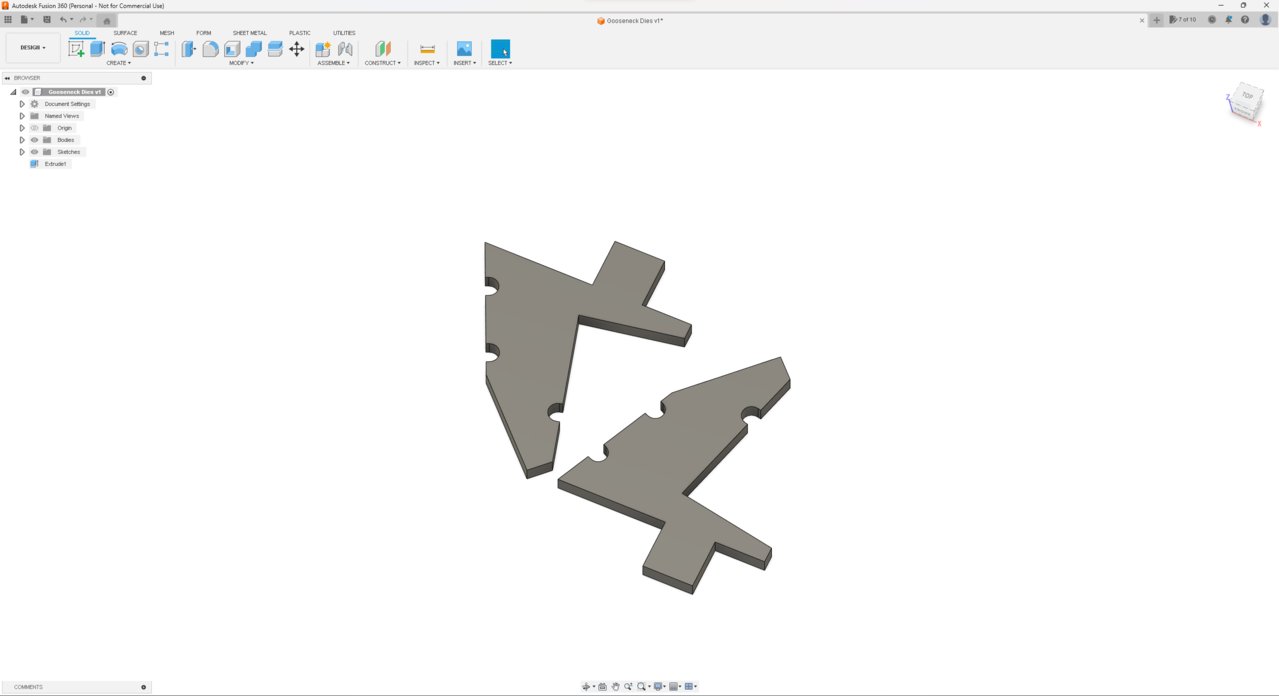The width and height of the screenshot is (1279, 696).
Task: Click the Fit zoom magnifier icon
Action: (x=641, y=686)
